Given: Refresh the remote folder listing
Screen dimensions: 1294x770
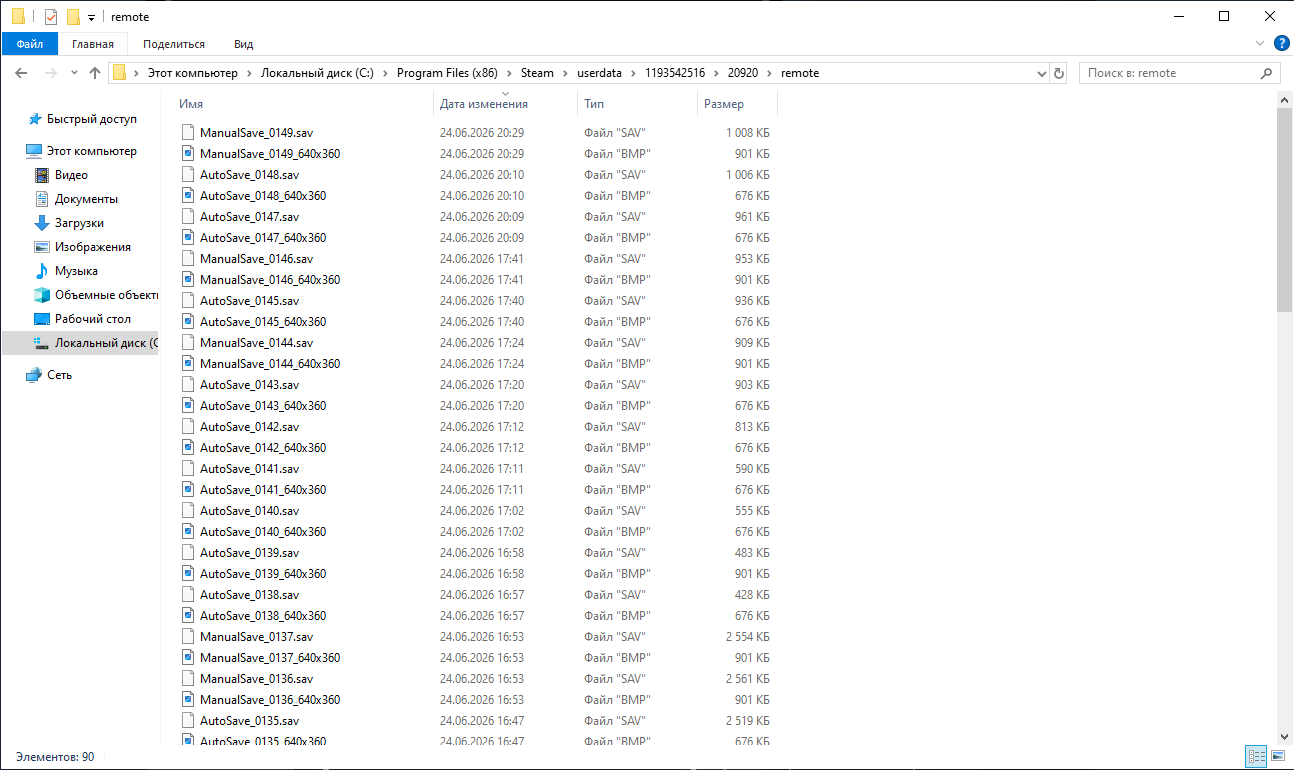Looking at the screenshot, I should point(1060,73).
